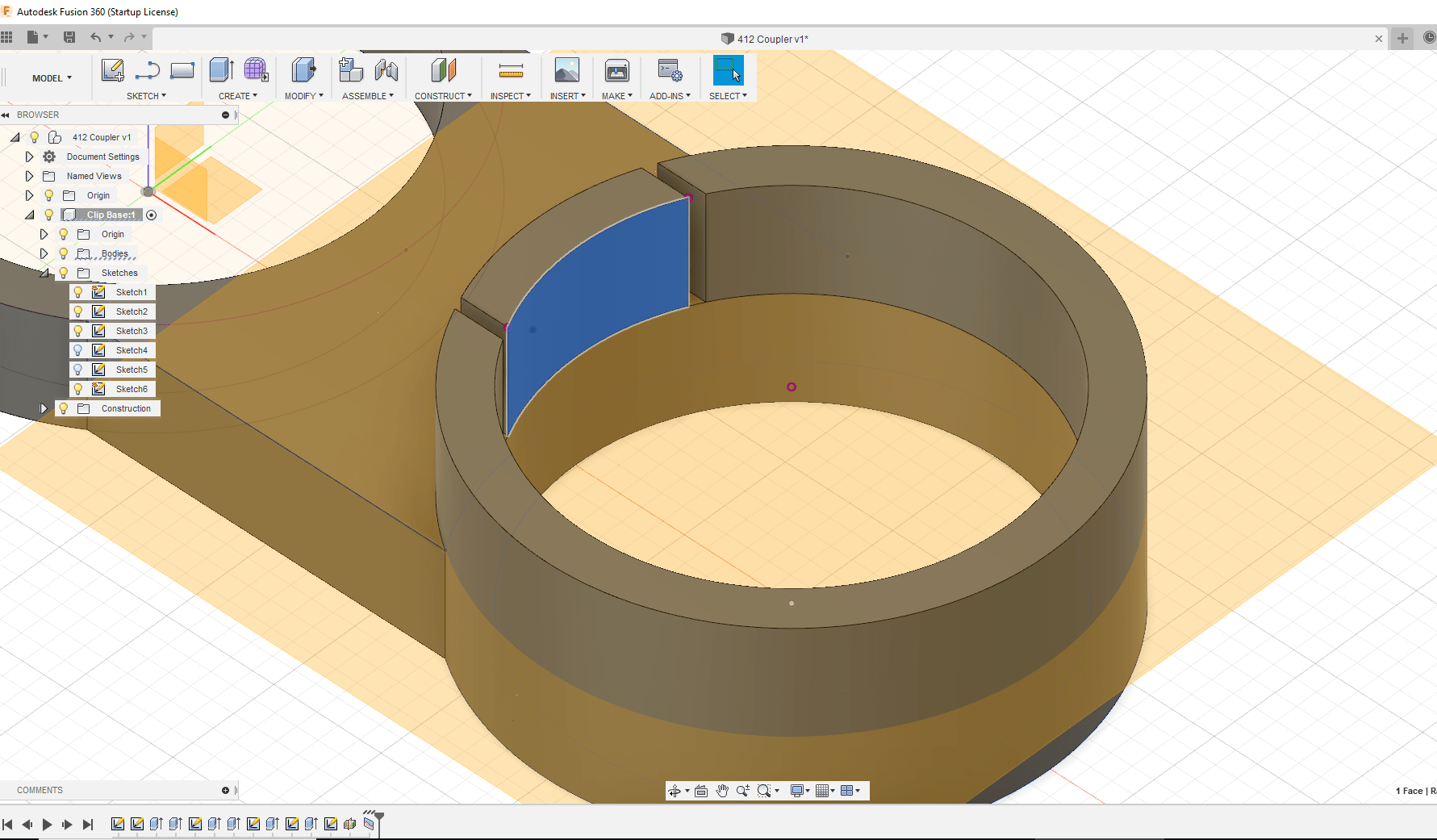Click the Joint icon in Assemble

click(x=386, y=71)
